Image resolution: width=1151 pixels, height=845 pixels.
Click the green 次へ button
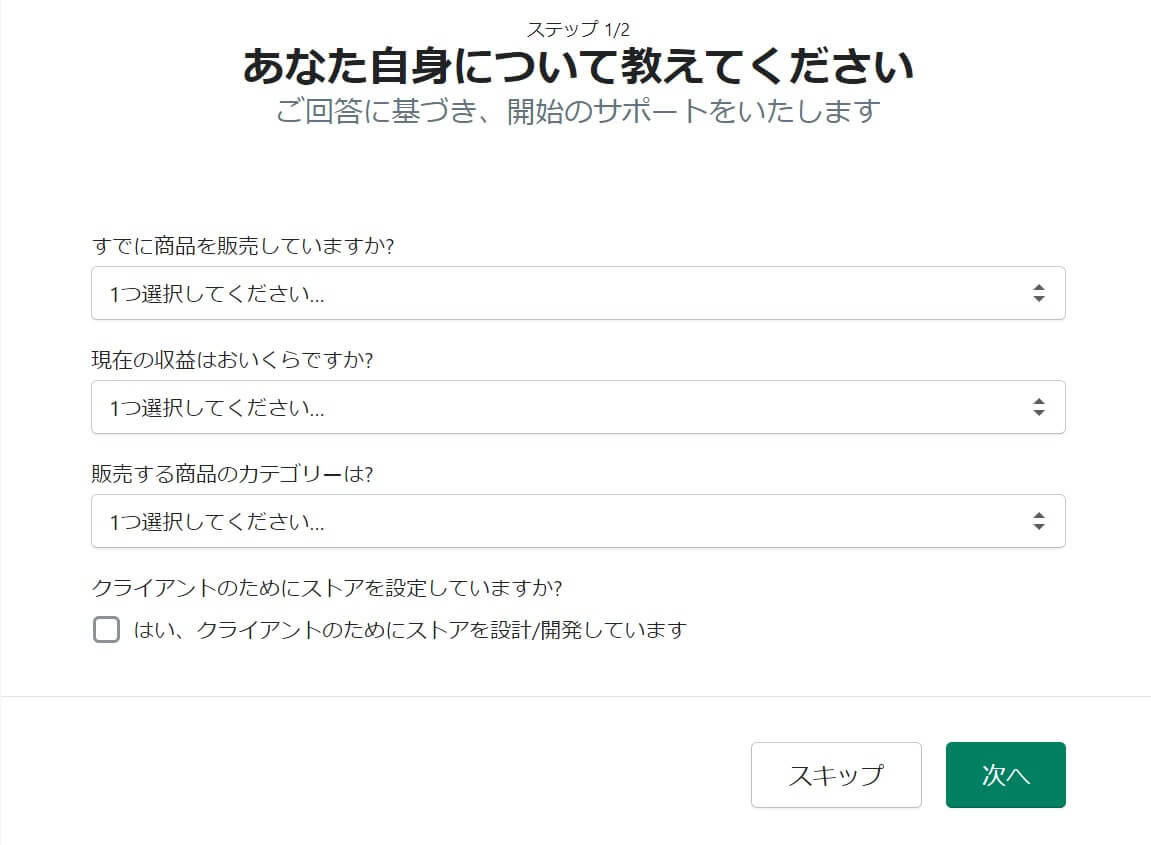click(1005, 775)
